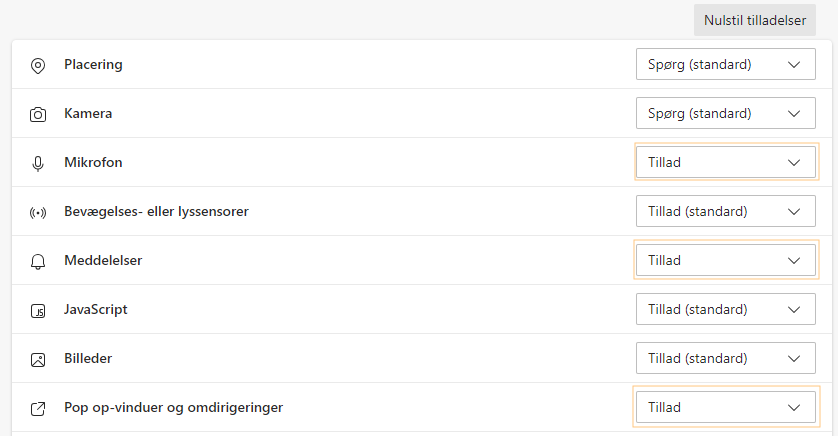The image size is (838, 436).
Task: Open the JavaScript Tillad (standard) dropdown
Action: coord(726,309)
